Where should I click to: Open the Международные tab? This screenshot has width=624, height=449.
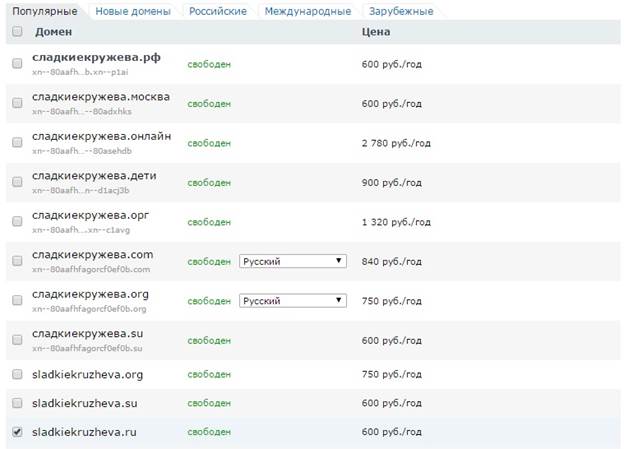(x=308, y=11)
